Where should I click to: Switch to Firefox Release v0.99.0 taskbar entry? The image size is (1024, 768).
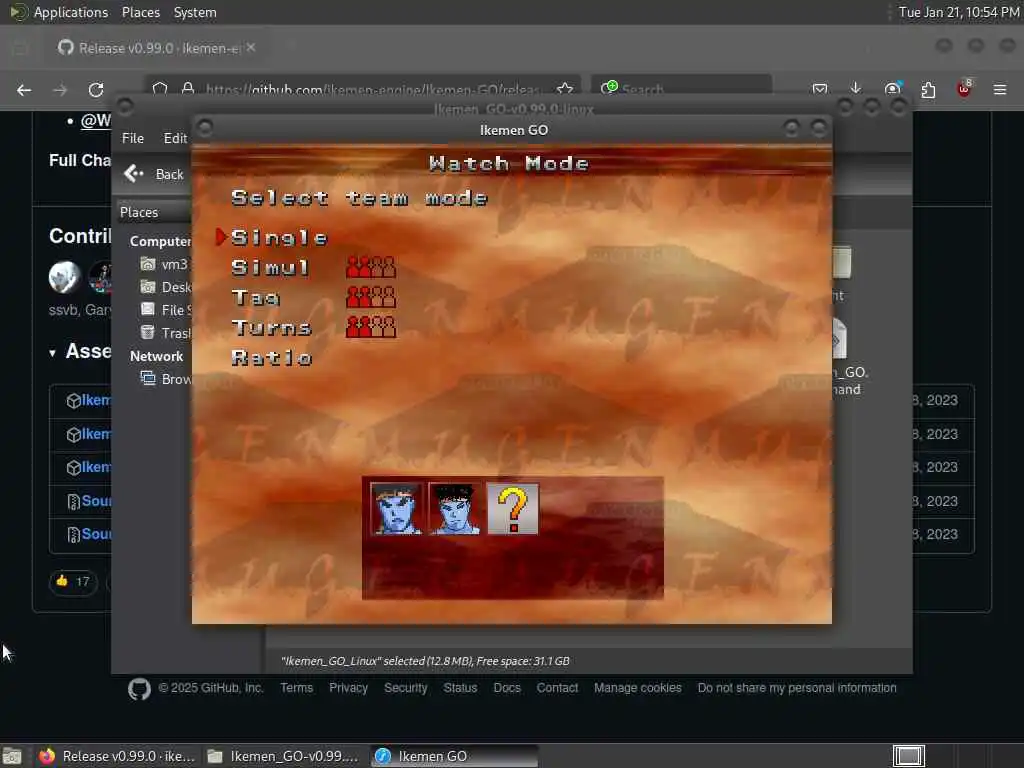pos(117,756)
